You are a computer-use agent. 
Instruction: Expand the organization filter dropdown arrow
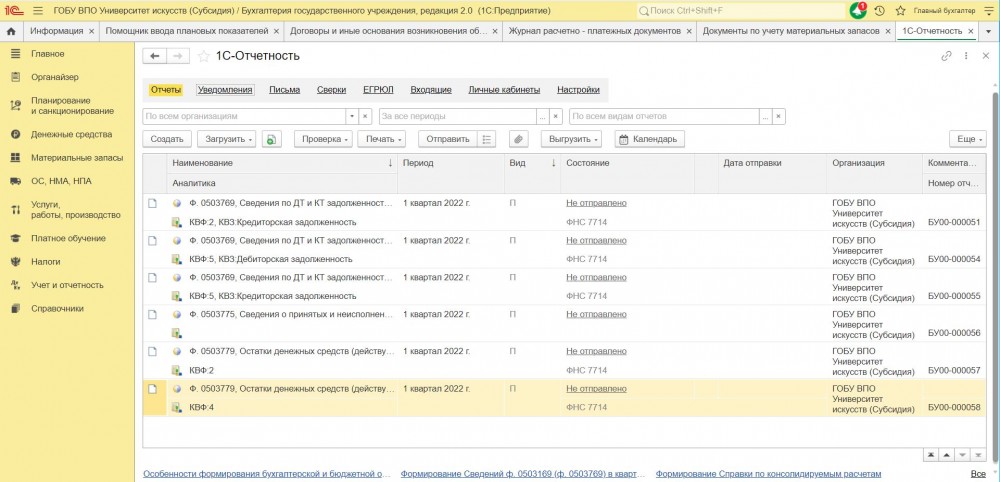pyautogui.click(x=351, y=116)
